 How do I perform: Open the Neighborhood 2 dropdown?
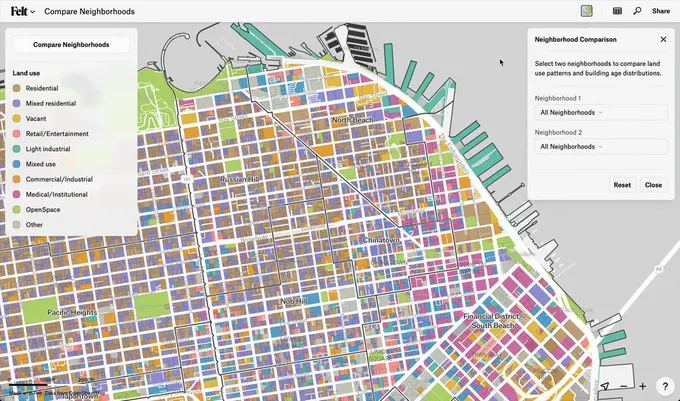click(601, 147)
